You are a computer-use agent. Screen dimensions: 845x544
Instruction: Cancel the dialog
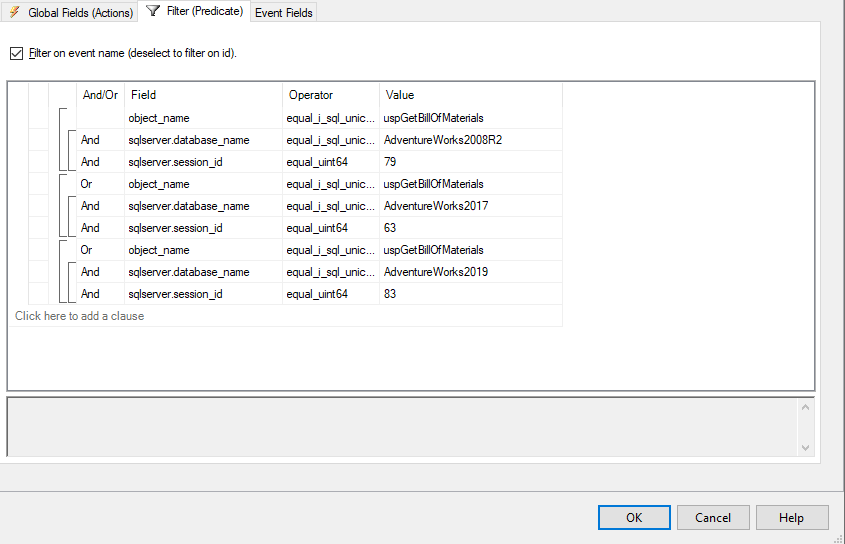[x=713, y=518]
